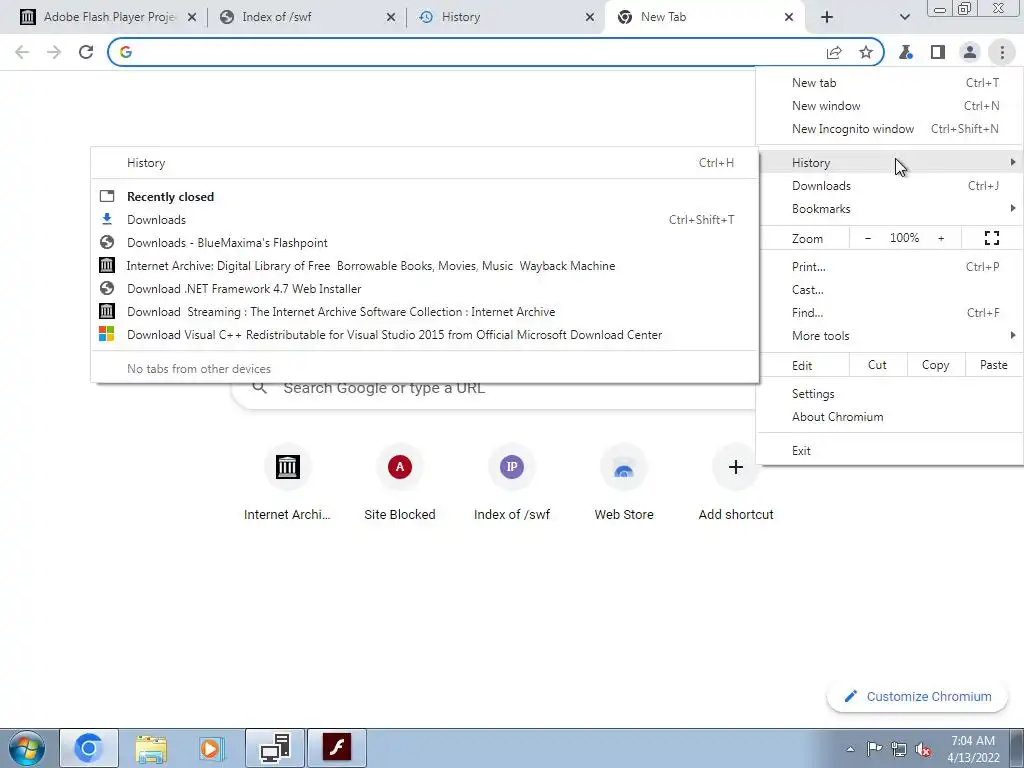Select Print... in the menu
Image resolution: width=1024 pixels, height=768 pixels.
pos(889,266)
